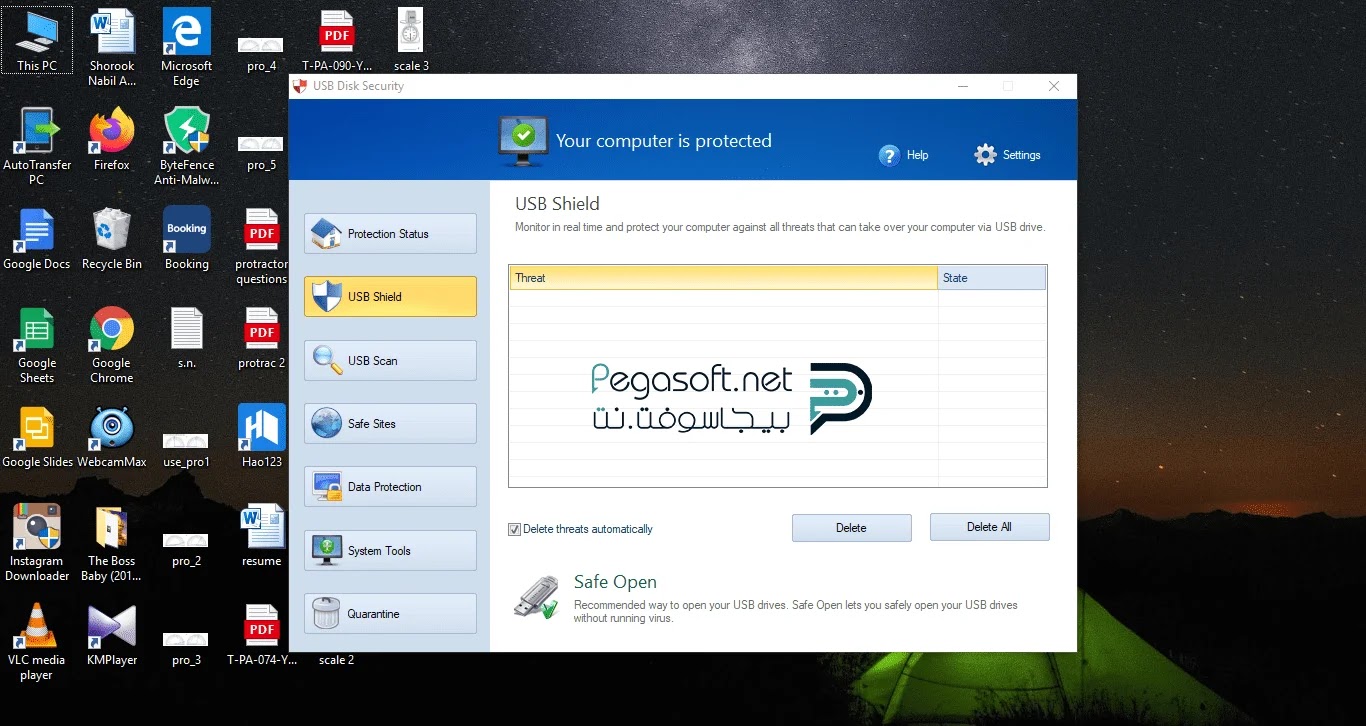1366x726 pixels.
Task: Select the Firefox desktop icon
Action: pyautogui.click(x=112, y=139)
